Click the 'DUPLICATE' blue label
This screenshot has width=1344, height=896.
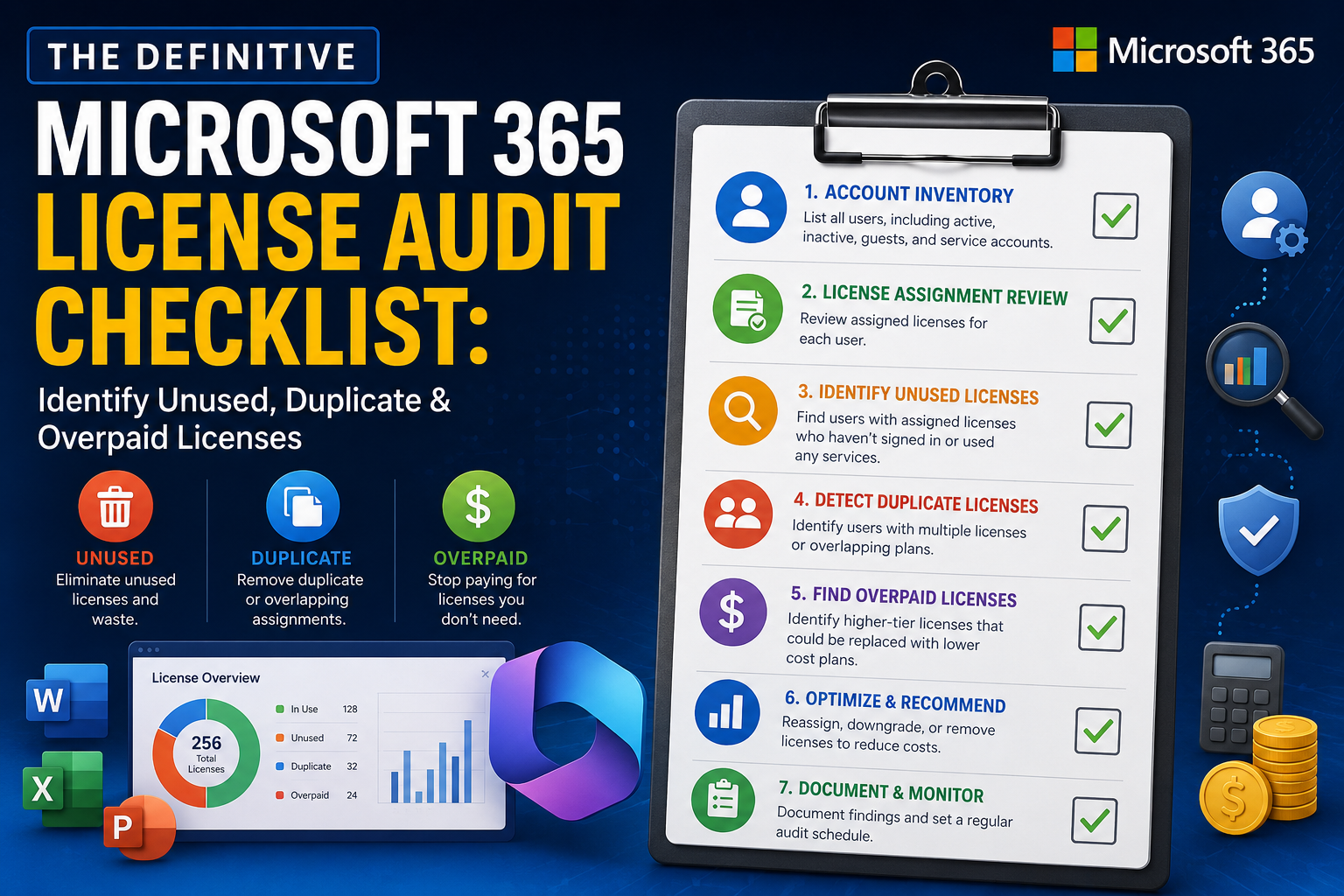(x=301, y=558)
